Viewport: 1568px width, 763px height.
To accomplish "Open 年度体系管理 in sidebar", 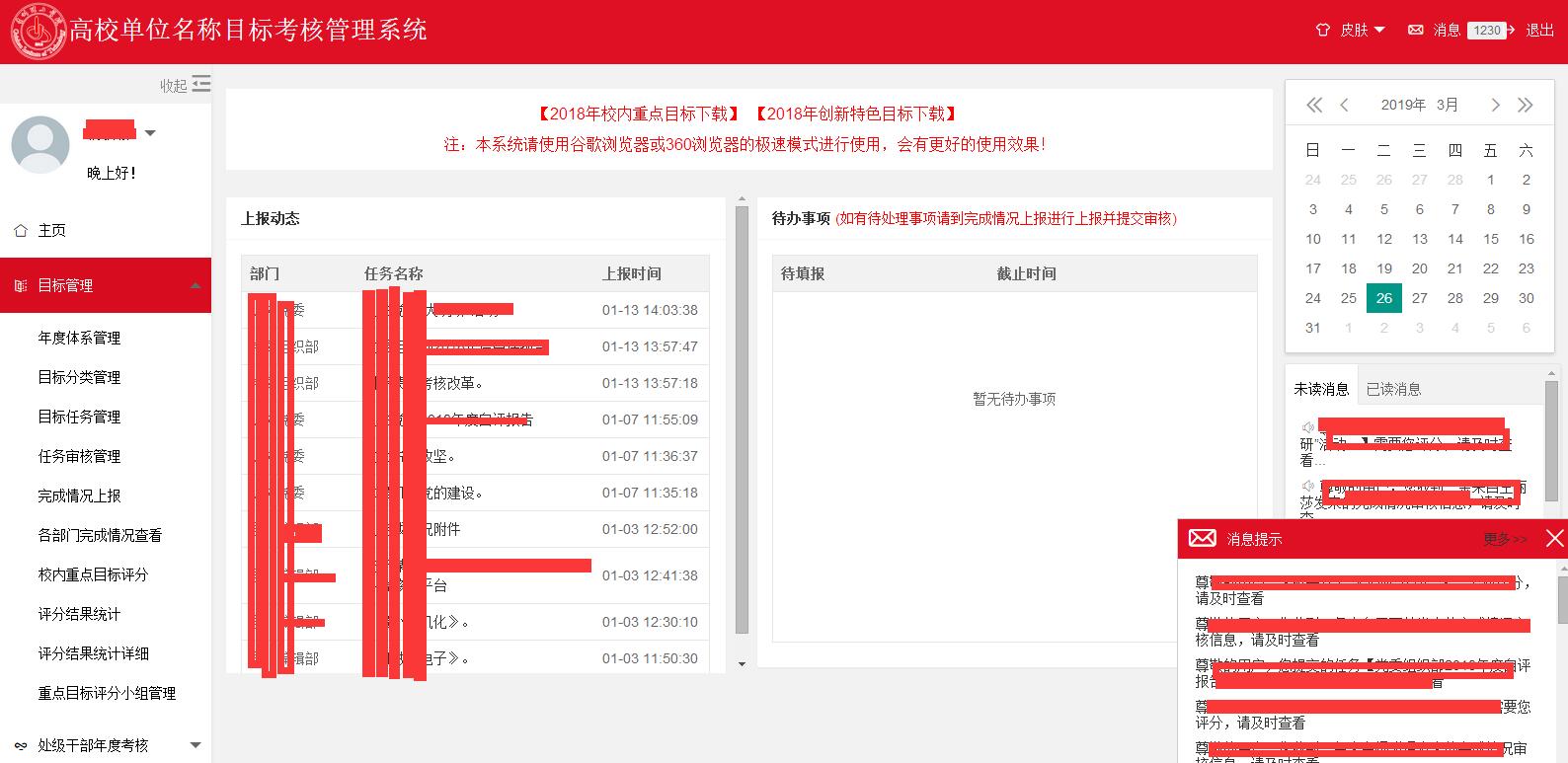I will (x=79, y=338).
